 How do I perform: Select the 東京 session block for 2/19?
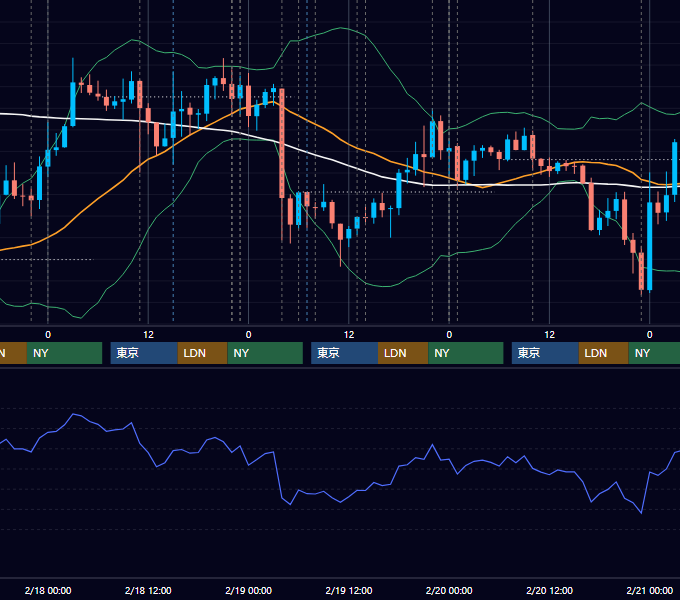(x=345, y=353)
